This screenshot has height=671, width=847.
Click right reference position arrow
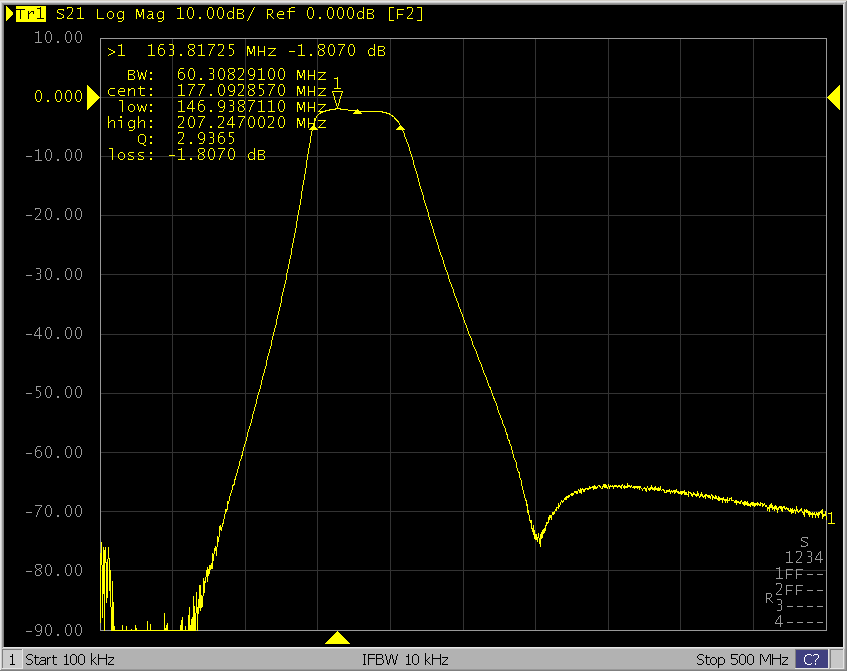[834, 96]
